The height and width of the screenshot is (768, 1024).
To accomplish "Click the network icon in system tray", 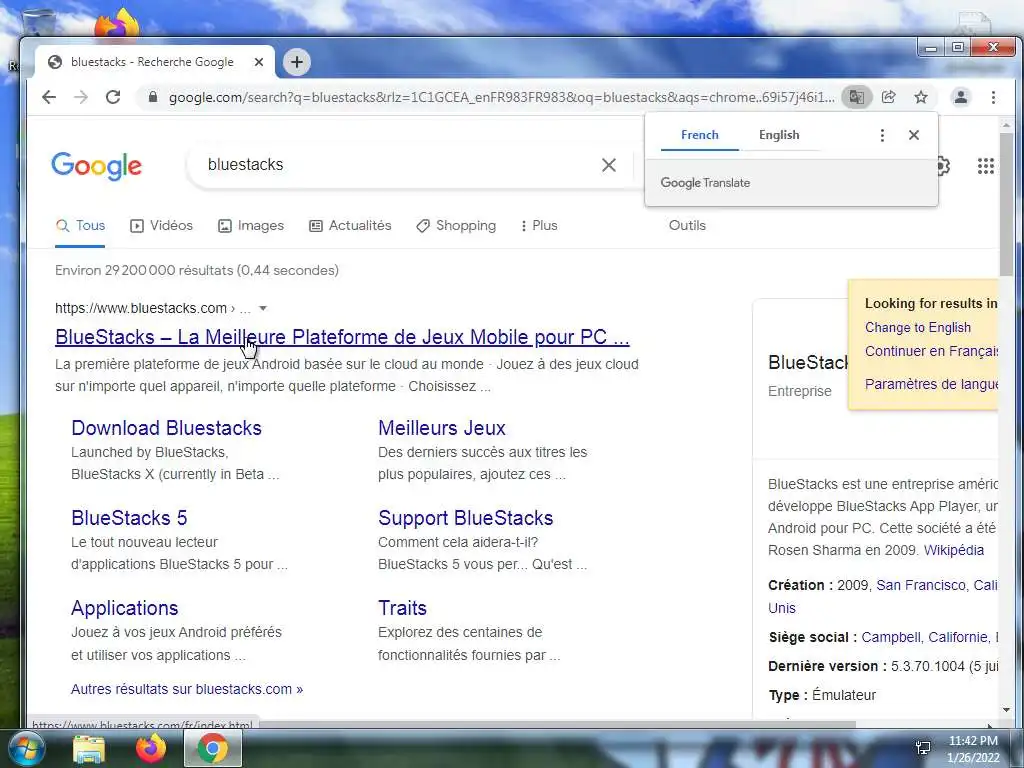I will pyautogui.click(x=923, y=748).
